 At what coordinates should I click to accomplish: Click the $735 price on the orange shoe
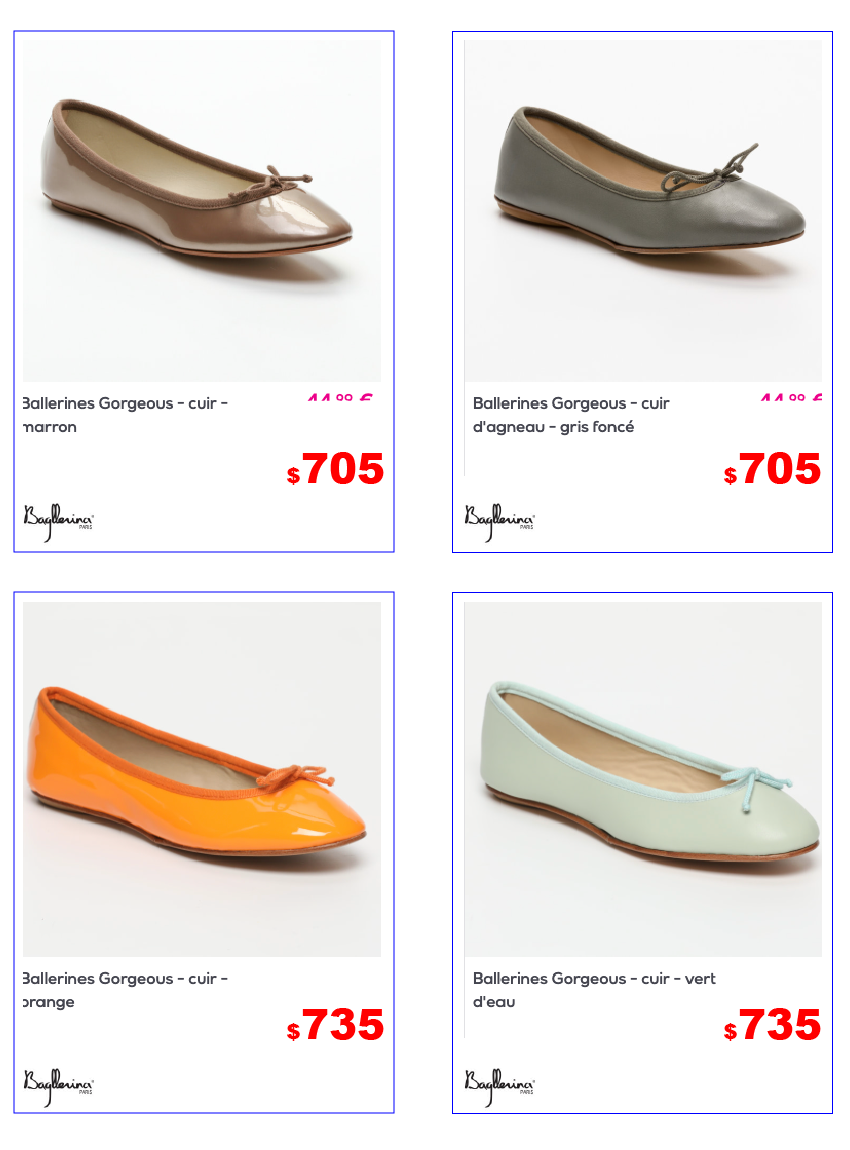335,1025
